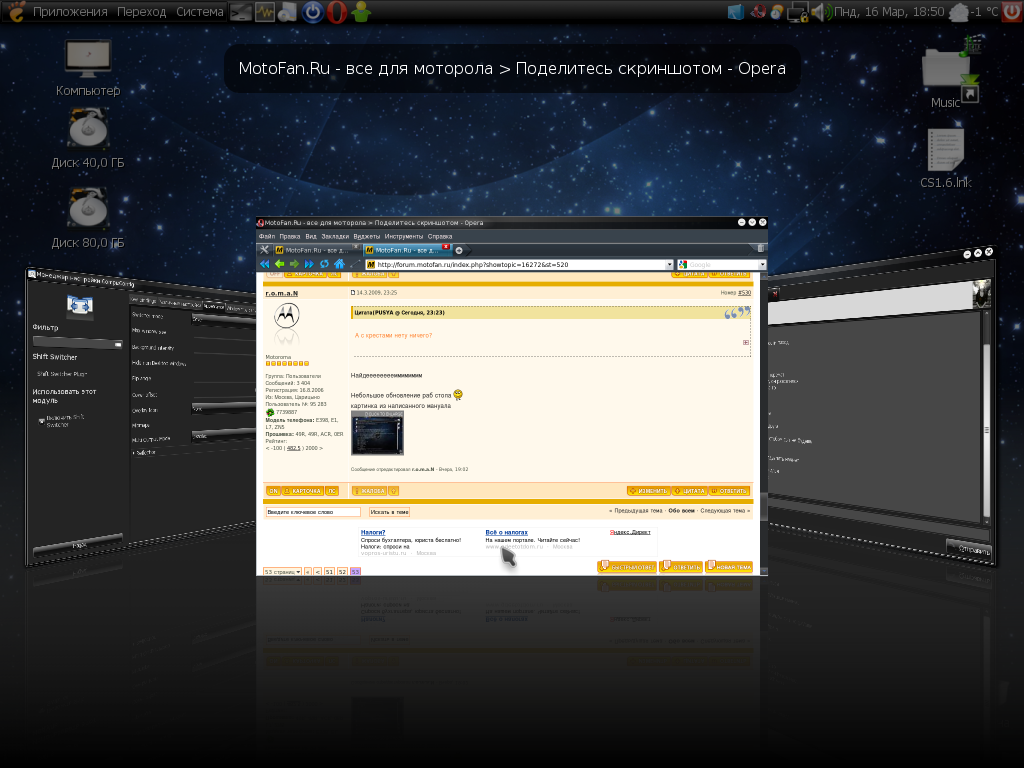The image size is (1024, 768).
Task: Open post number #530 link
Action: click(x=744, y=293)
